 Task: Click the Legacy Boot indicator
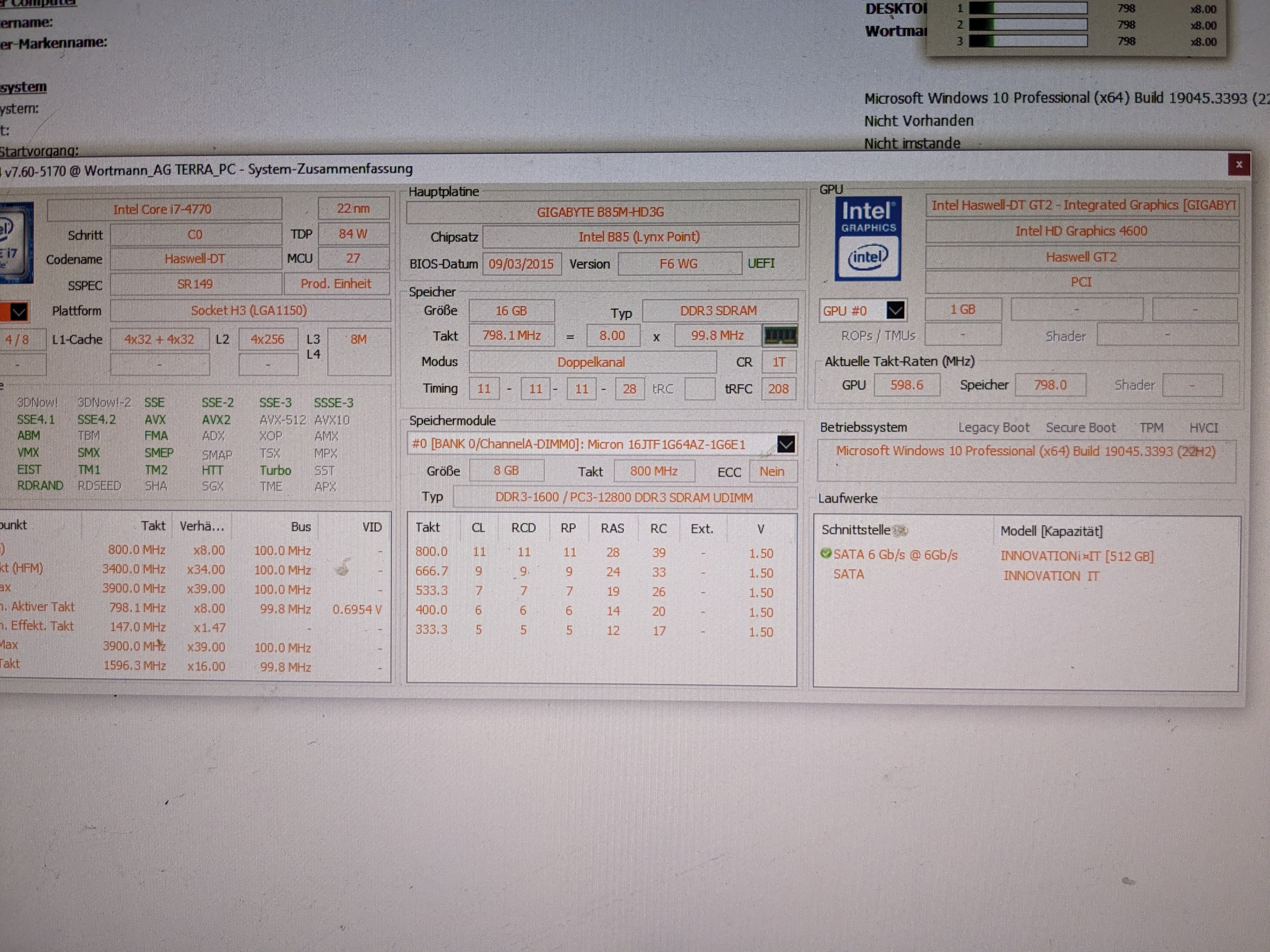993,427
